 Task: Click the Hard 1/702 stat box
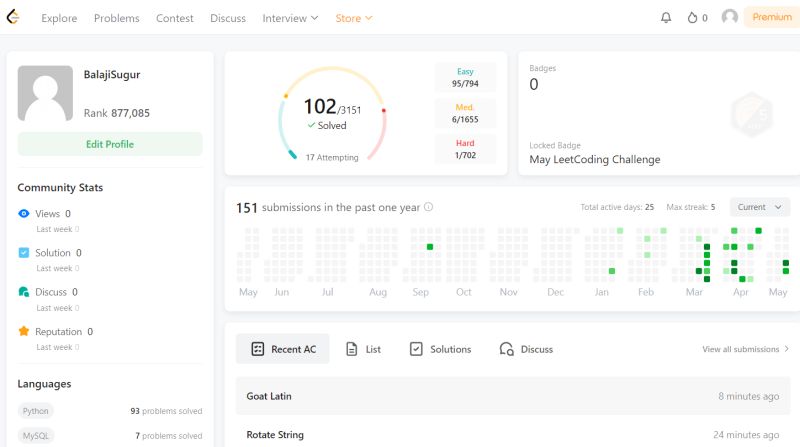point(465,149)
